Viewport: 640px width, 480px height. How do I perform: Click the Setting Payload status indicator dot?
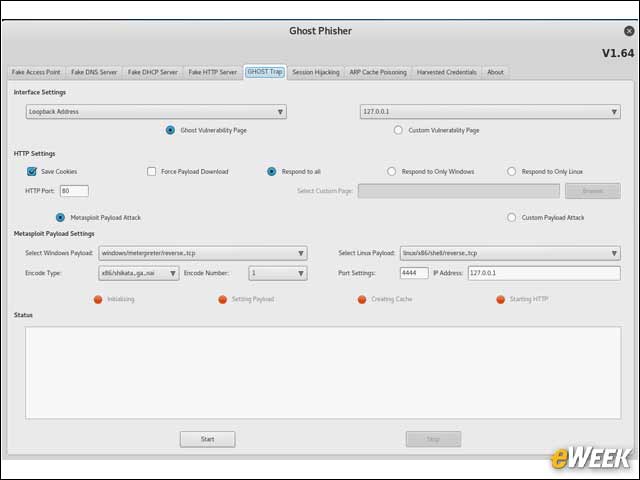(x=222, y=300)
